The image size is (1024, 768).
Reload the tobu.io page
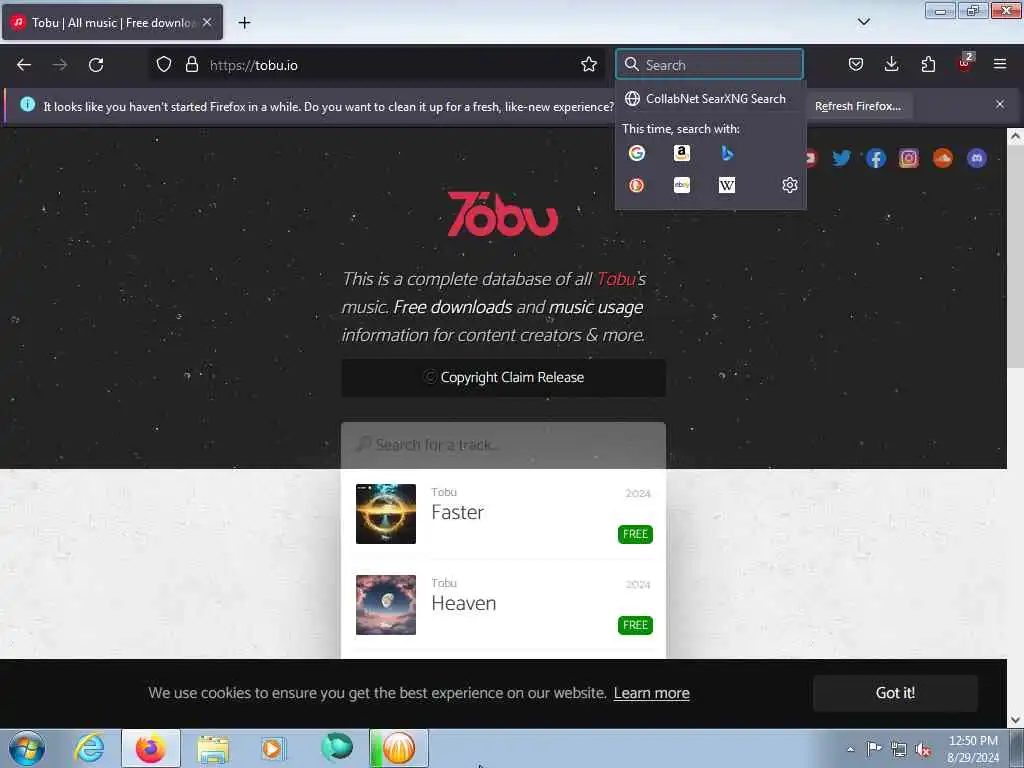(96, 65)
